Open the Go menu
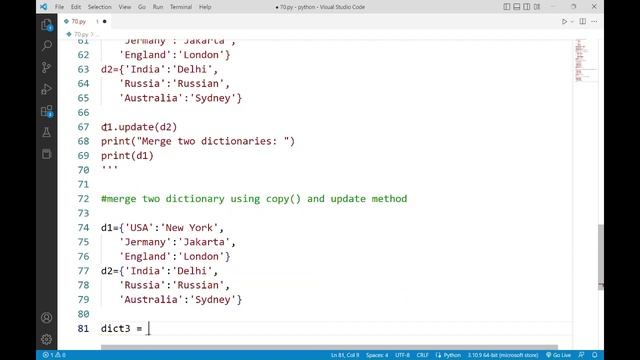This screenshot has height=360, width=640. click(142, 7)
